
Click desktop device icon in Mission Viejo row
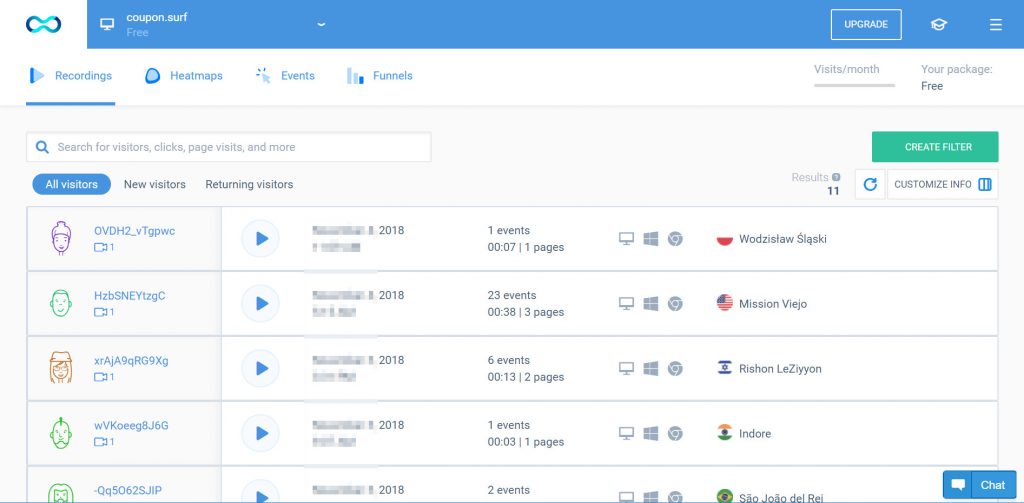[626, 303]
